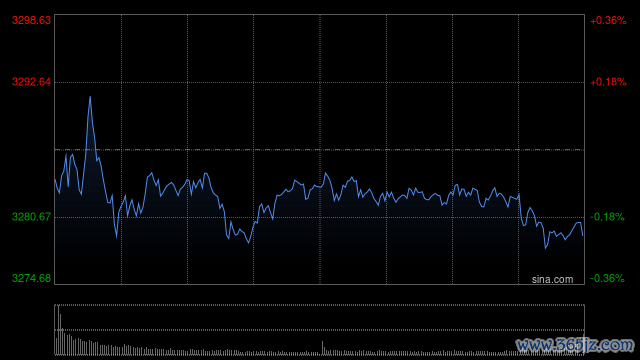640x360 pixels.
Task: Click the 3280.67 green price label
Action: pos(31,216)
